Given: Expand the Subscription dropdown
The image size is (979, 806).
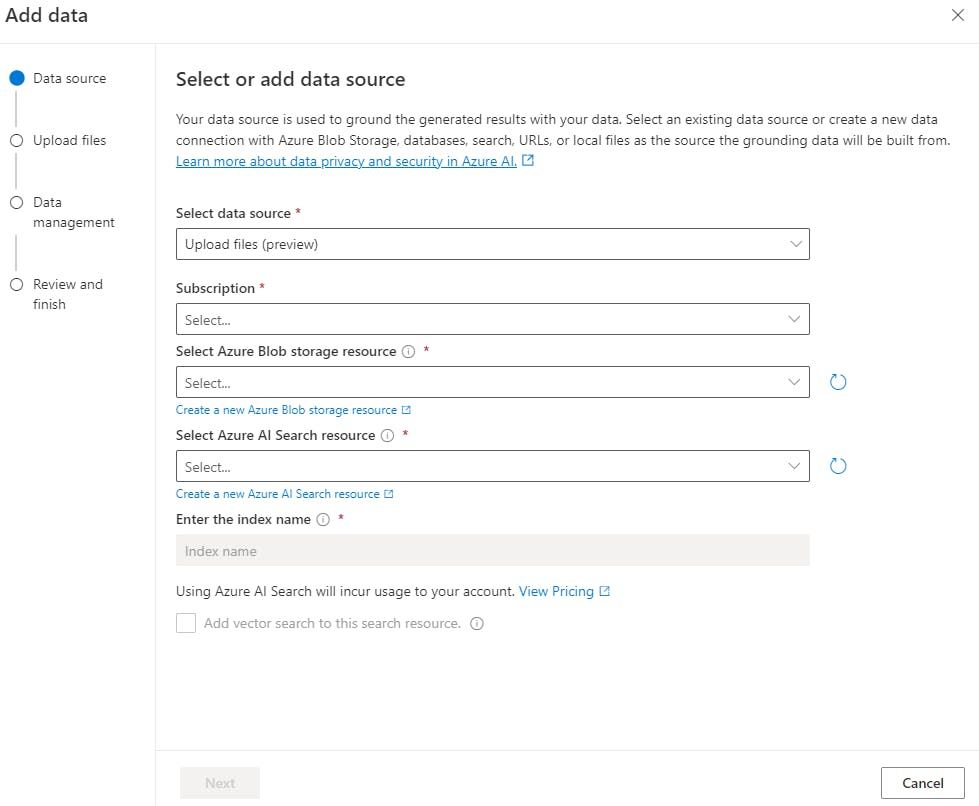Looking at the screenshot, I should pyautogui.click(x=492, y=319).
